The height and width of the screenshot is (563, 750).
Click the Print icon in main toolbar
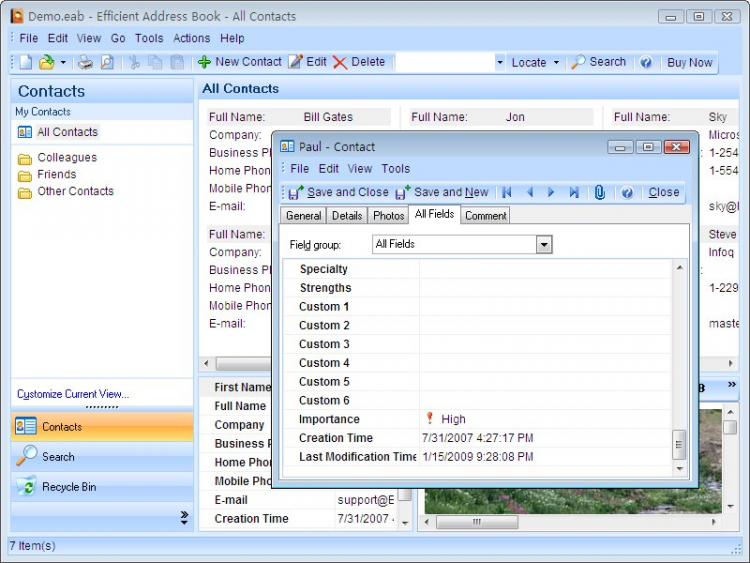85,62
